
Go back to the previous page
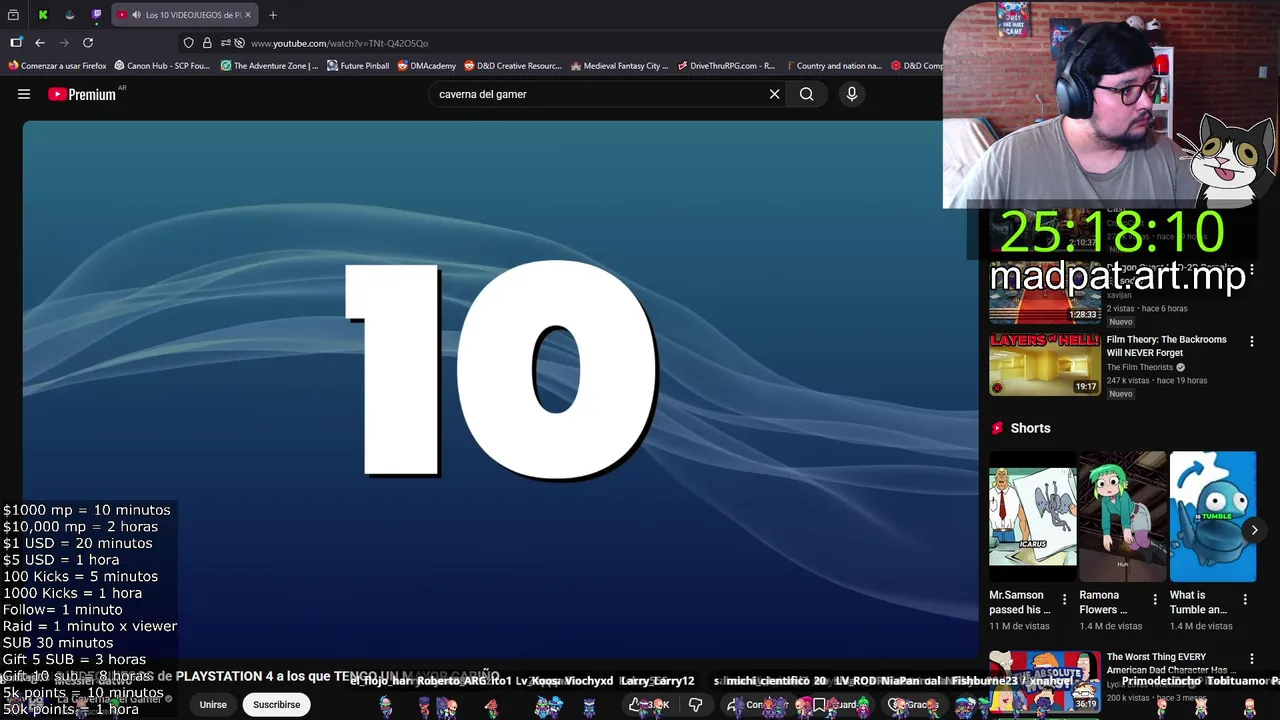(40, 43)
